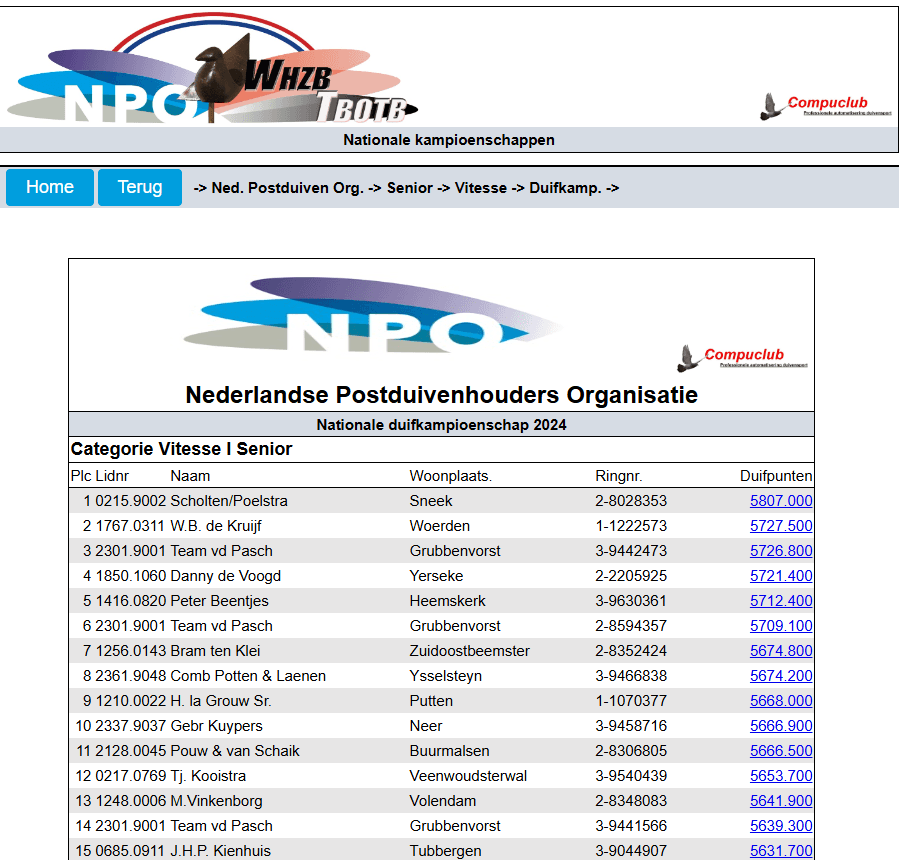Click the 5666.900 link for Gebr Kuypers

[780, 726]
